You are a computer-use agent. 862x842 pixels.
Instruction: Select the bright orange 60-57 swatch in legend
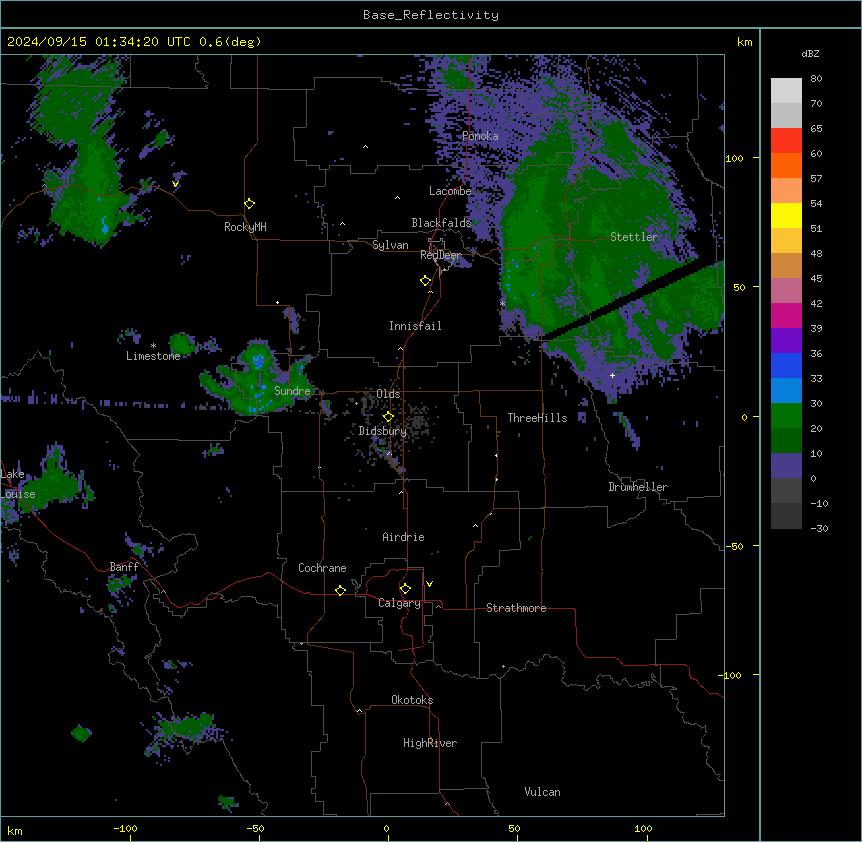[x=786, y=165]
